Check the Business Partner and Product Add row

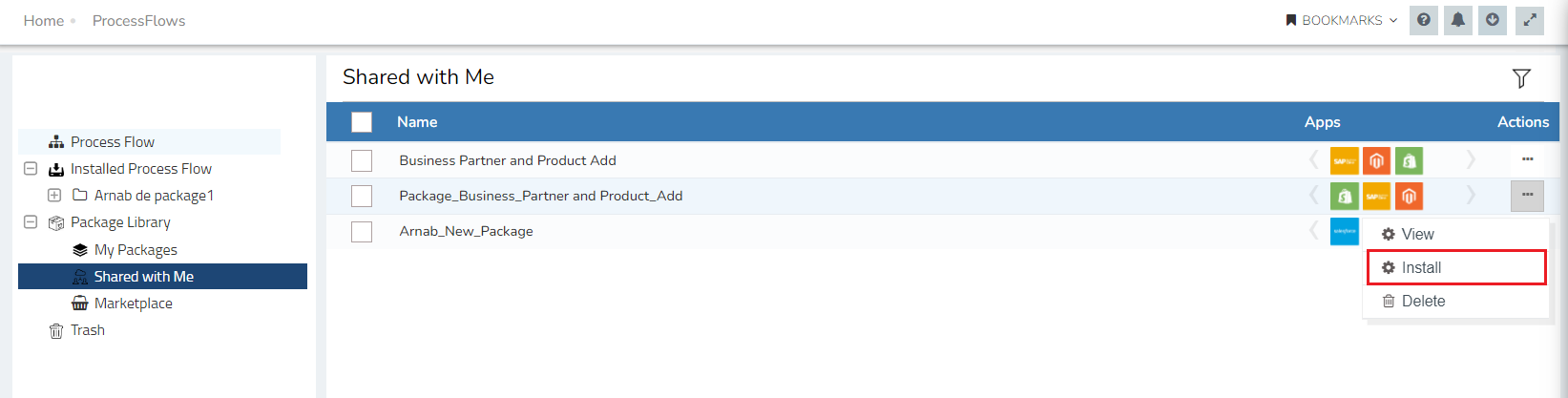tap(362, 160)
